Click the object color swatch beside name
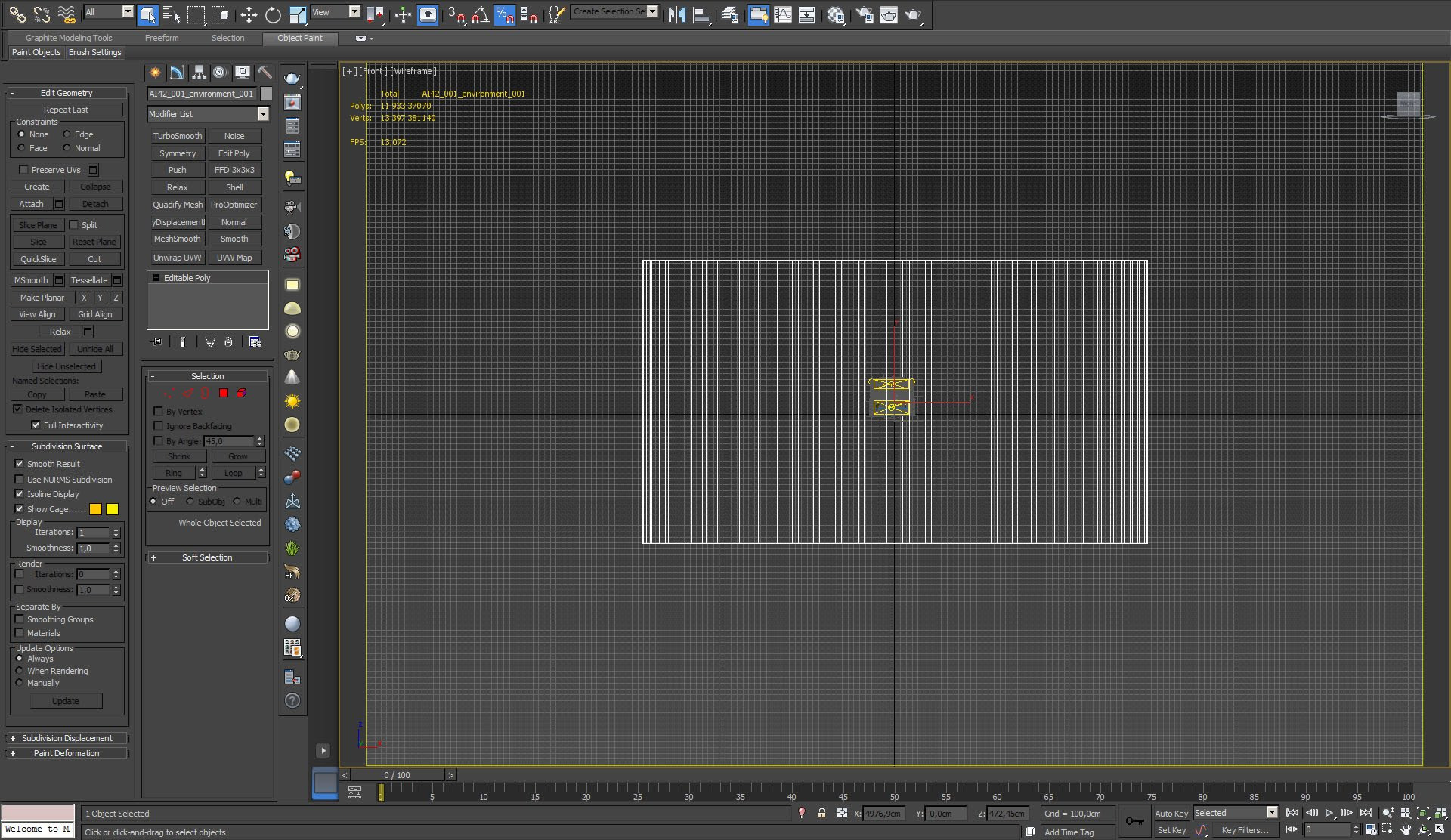This screenshot has height=840, width=1451. pyautogui.click(x=266, y=94)
